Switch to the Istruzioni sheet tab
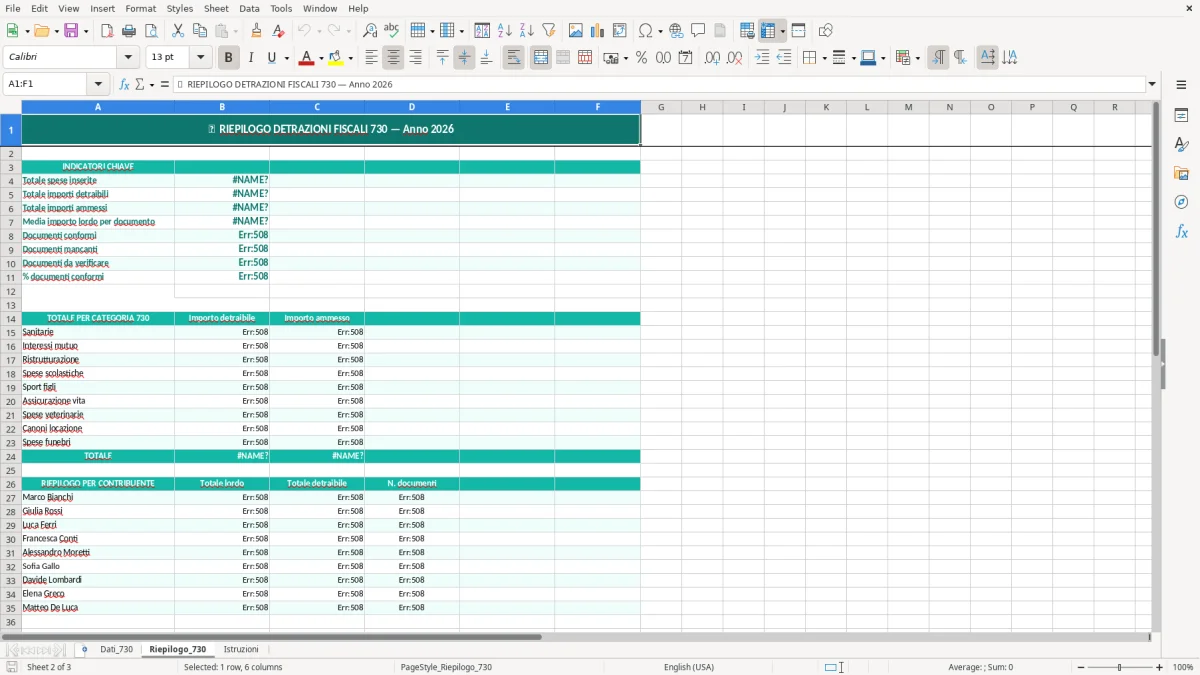The image size is (1200, 675). point(241,650)
